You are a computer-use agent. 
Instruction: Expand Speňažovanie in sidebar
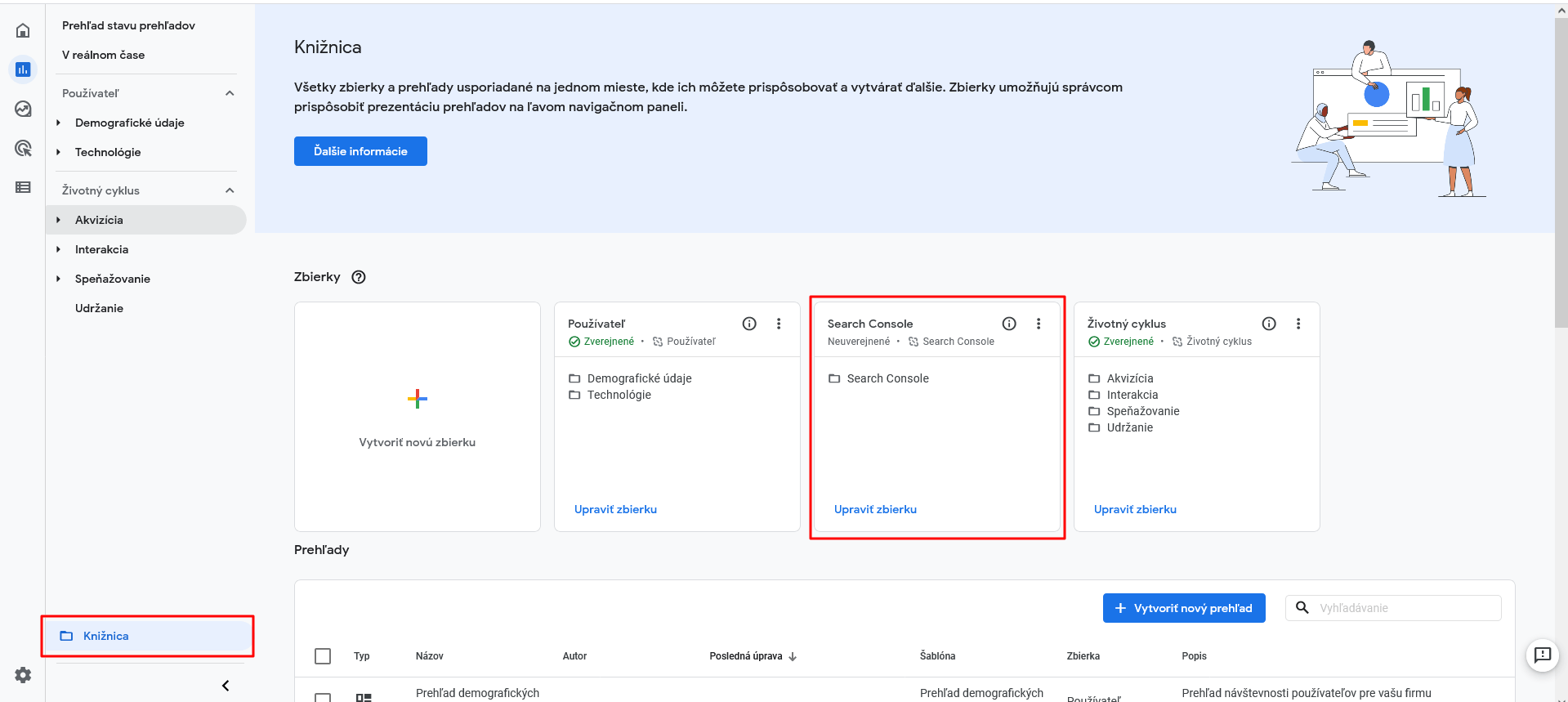point(58,279)
